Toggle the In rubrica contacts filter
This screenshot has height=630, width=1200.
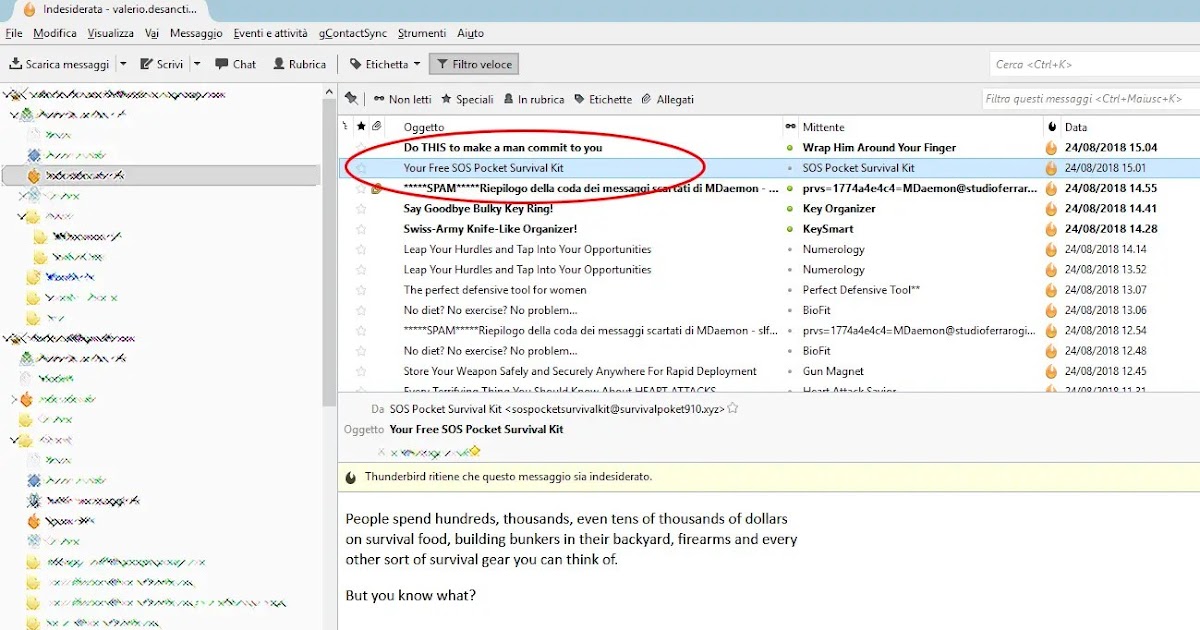533,99
